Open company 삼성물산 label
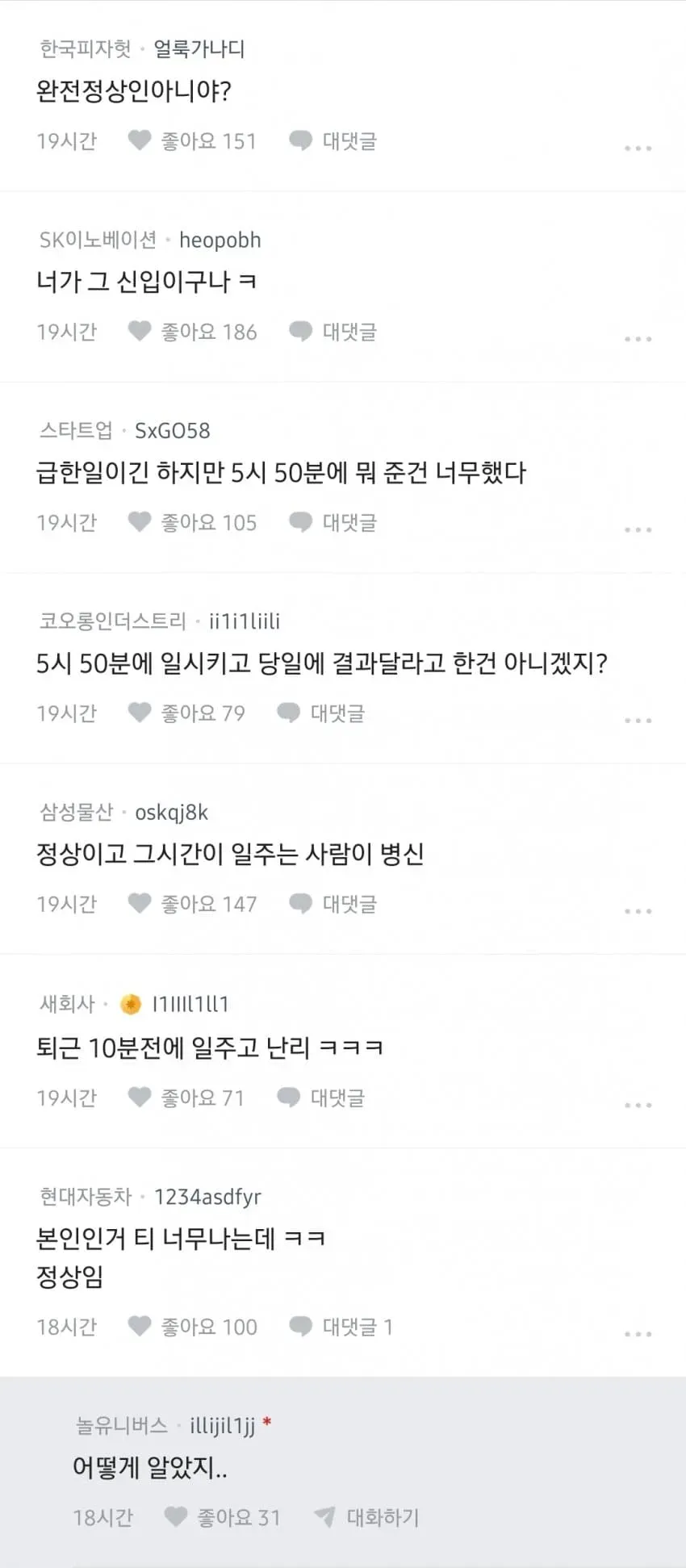 pos(76,812)
